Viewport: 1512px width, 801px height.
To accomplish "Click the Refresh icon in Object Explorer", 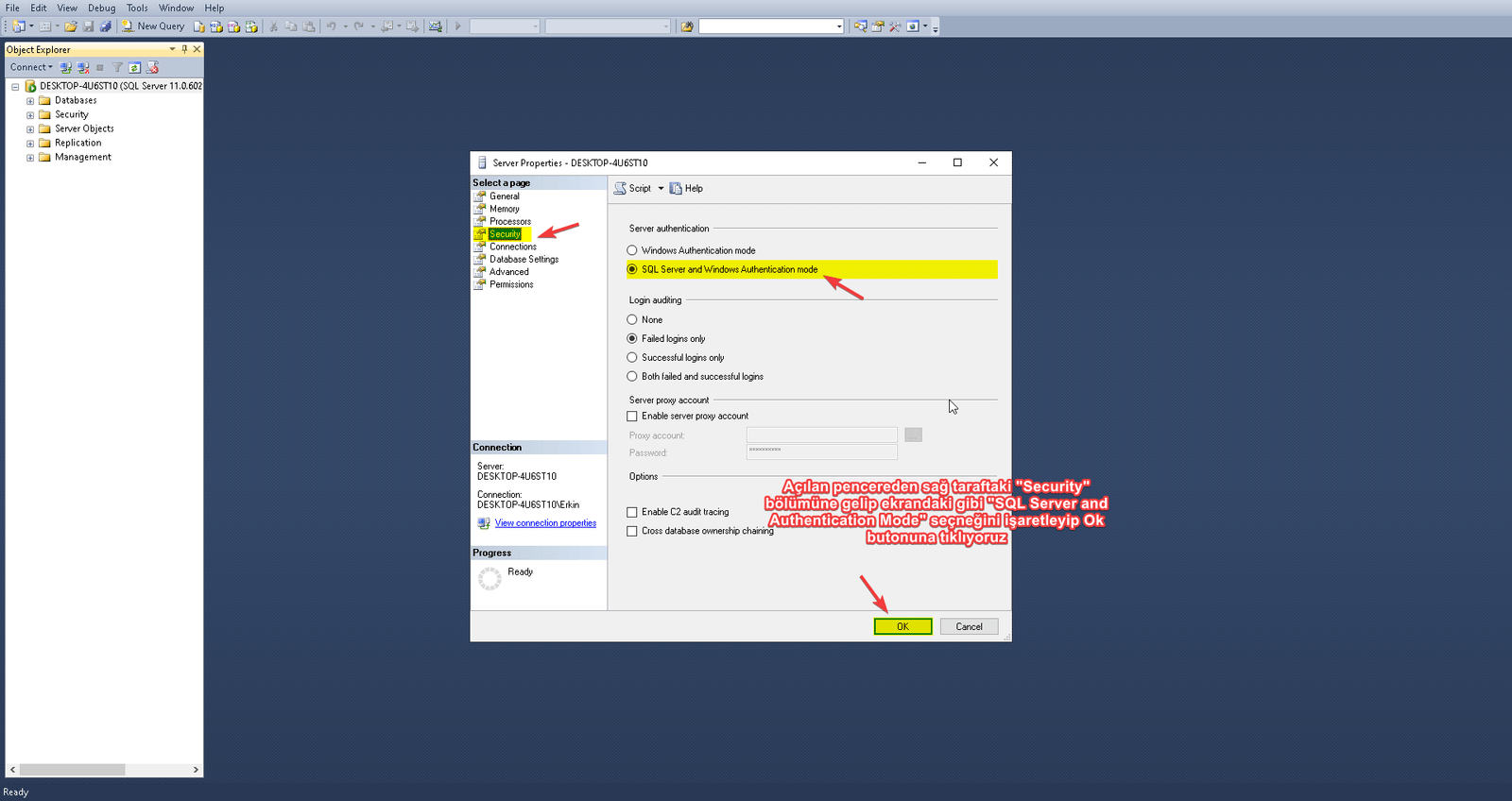I will tap(135, 67).
